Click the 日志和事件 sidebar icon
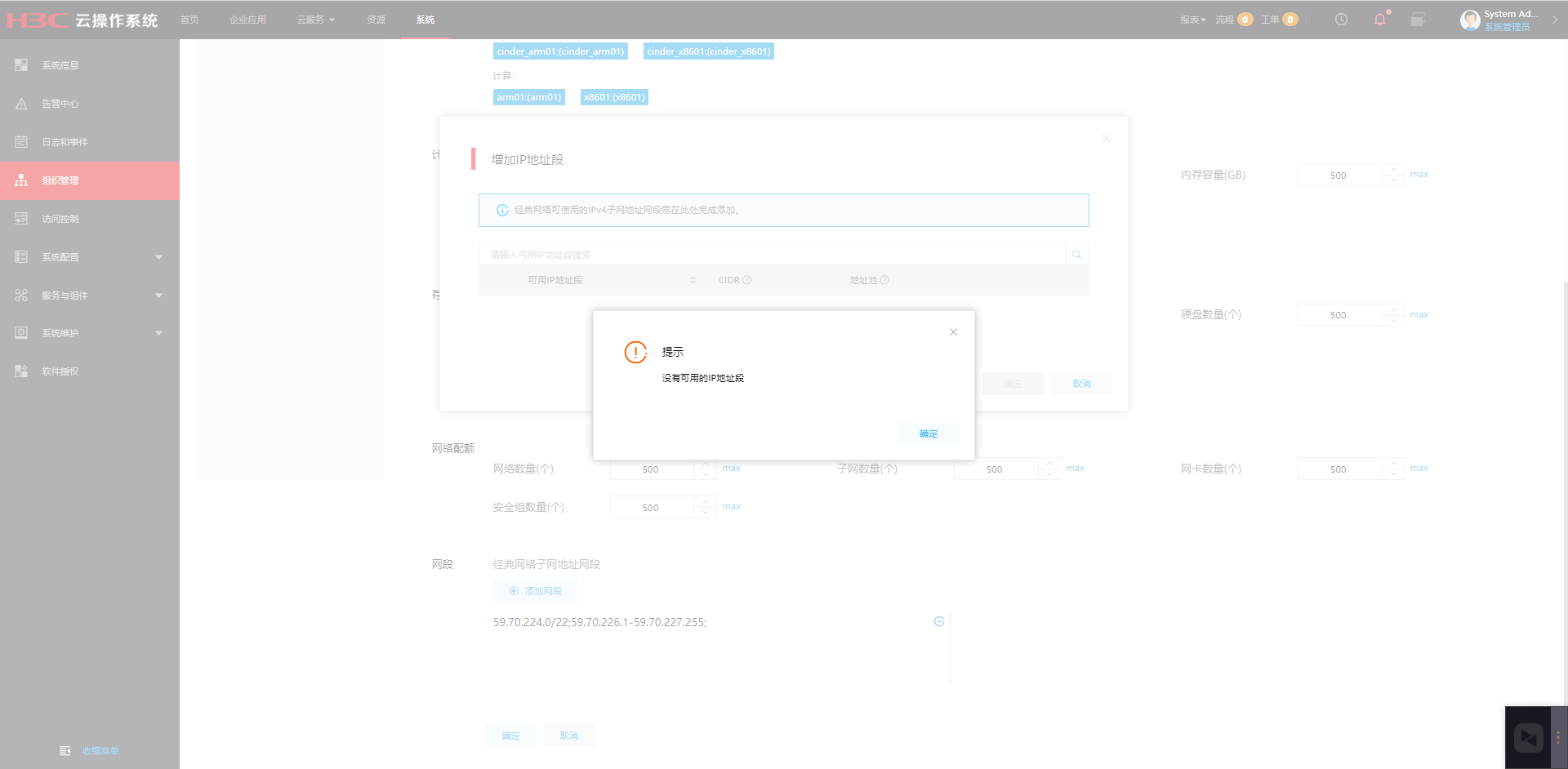1568x769 pixels. [21, 142]
